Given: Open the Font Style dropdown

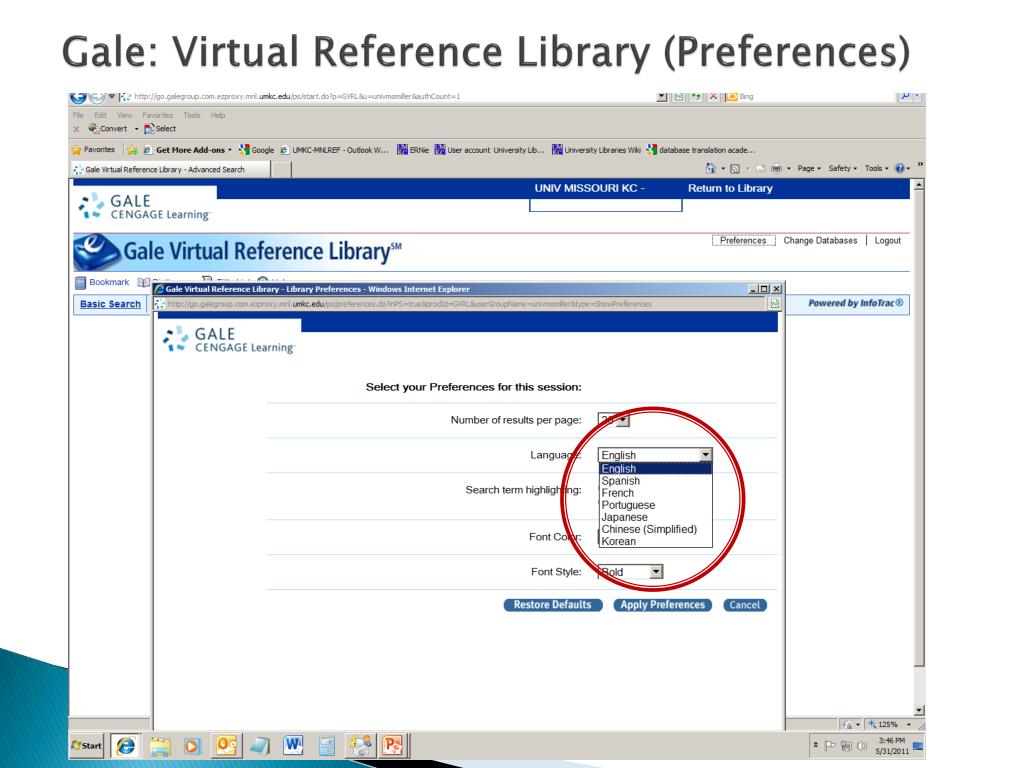Looking at the screenshot, I should click(631, 571).
